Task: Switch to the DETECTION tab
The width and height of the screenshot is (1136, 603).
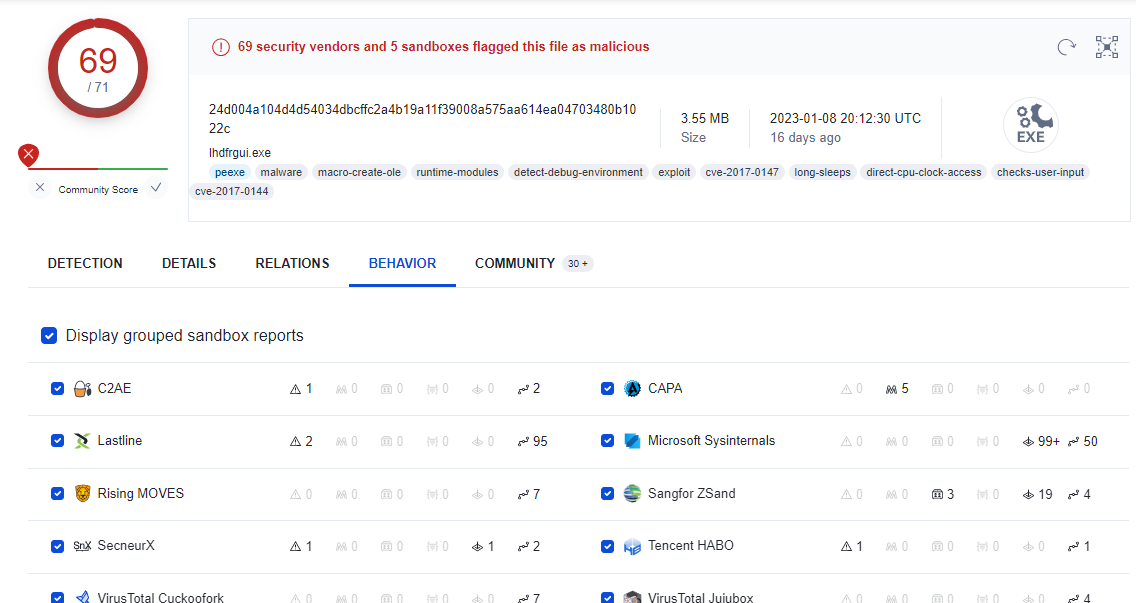Action: point(85,263)
